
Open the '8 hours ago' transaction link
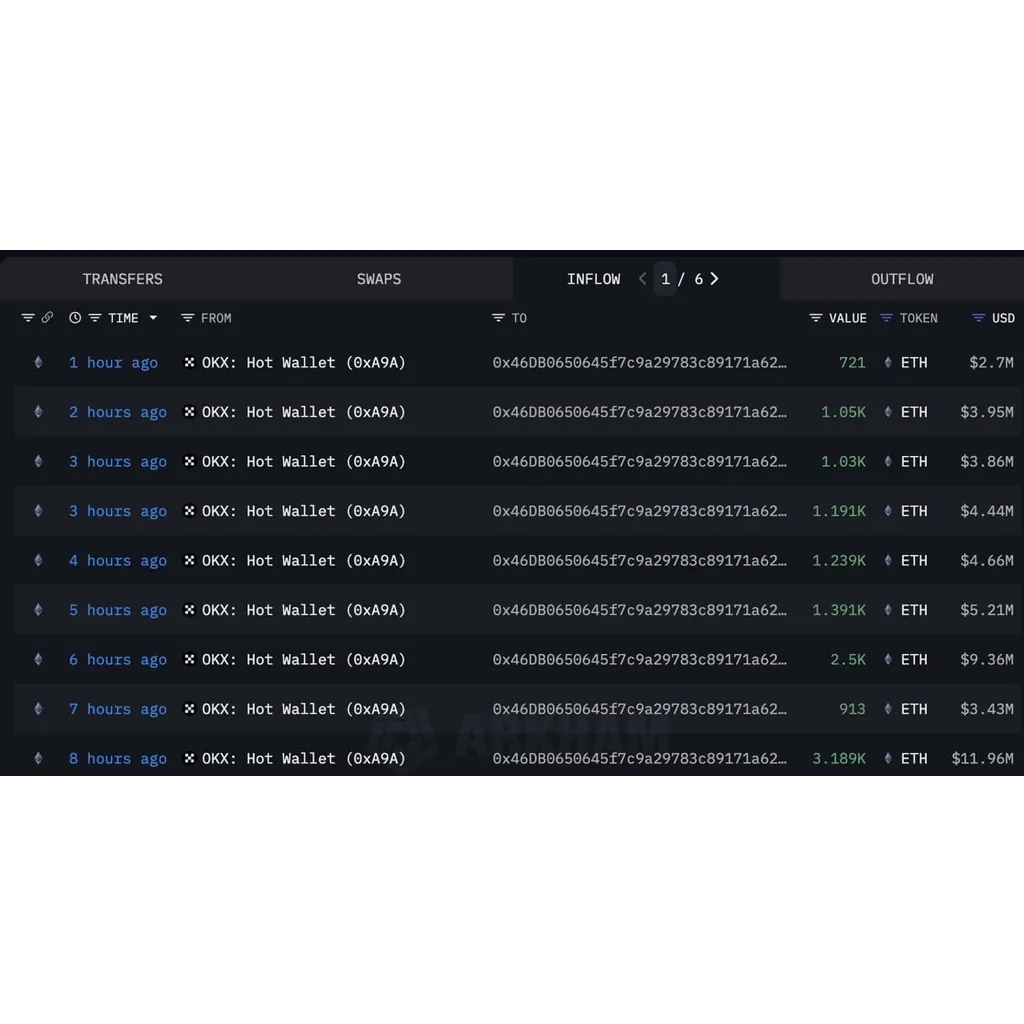pyautogui.click(x=118, y=759)
